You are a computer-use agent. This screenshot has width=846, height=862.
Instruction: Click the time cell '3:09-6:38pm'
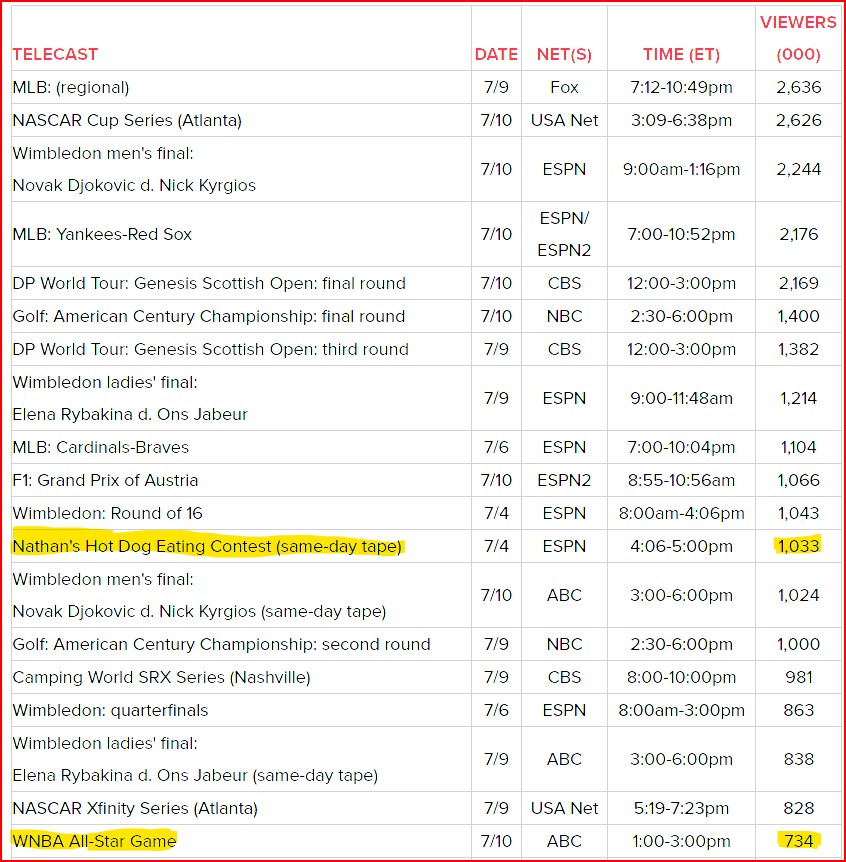point(681,120)
